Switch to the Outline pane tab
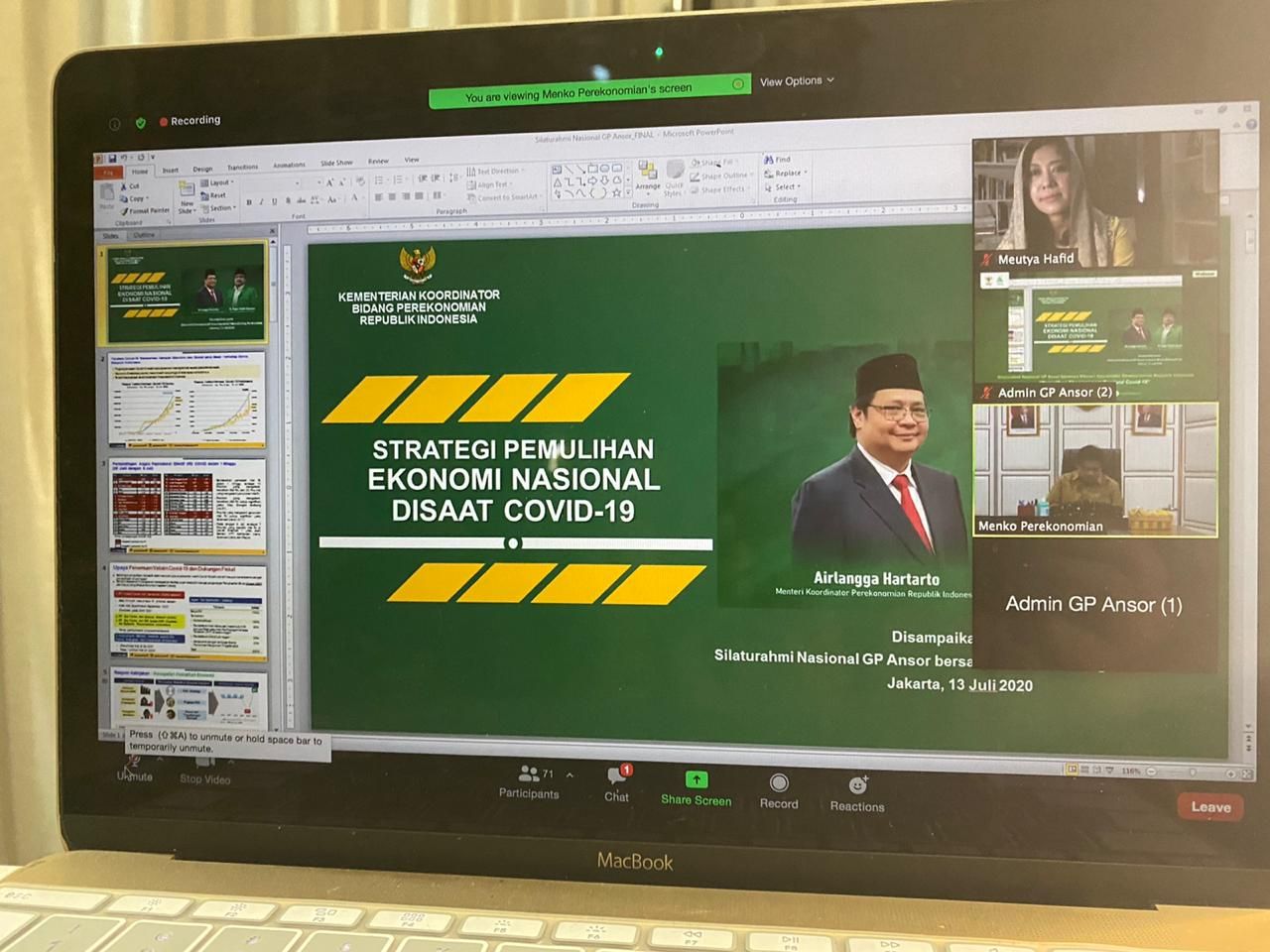 tap(145, 236)
